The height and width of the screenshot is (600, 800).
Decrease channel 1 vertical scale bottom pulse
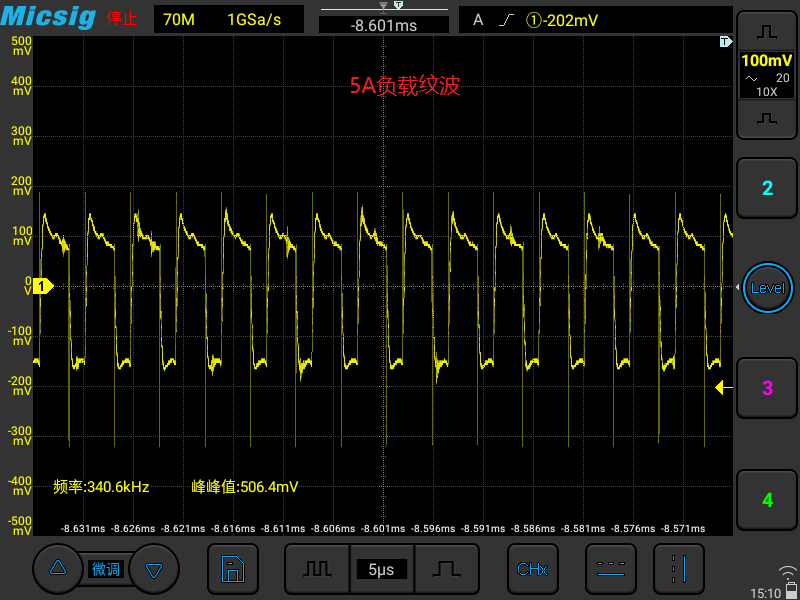[767, 119]
